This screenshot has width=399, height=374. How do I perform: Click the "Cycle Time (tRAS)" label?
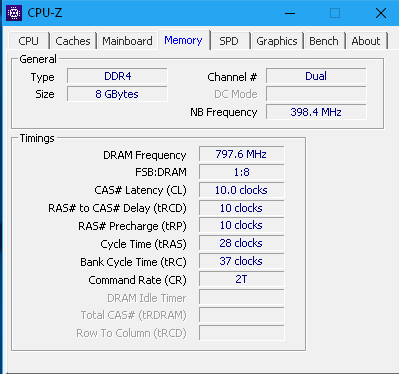click(143, 244)
